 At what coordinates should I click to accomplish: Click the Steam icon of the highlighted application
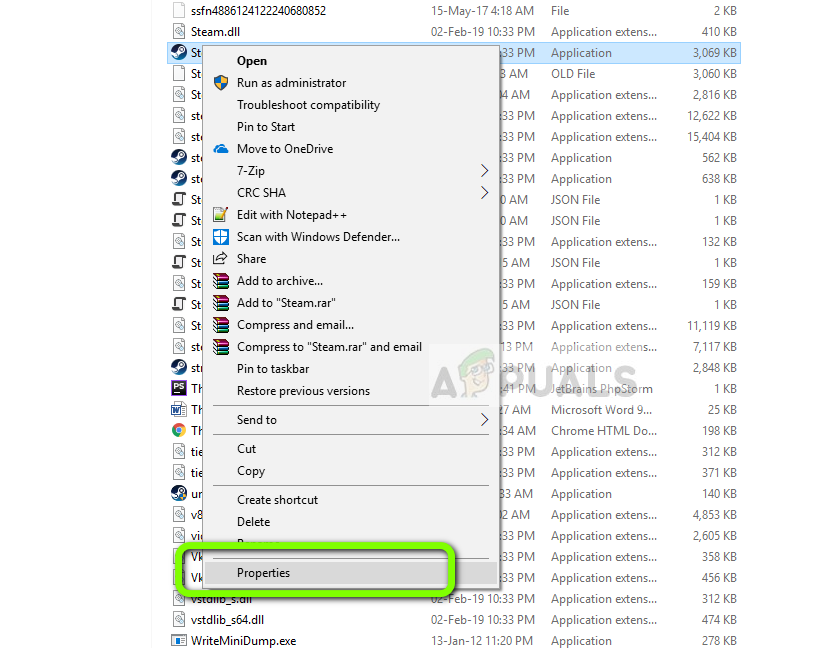[179, 52]
